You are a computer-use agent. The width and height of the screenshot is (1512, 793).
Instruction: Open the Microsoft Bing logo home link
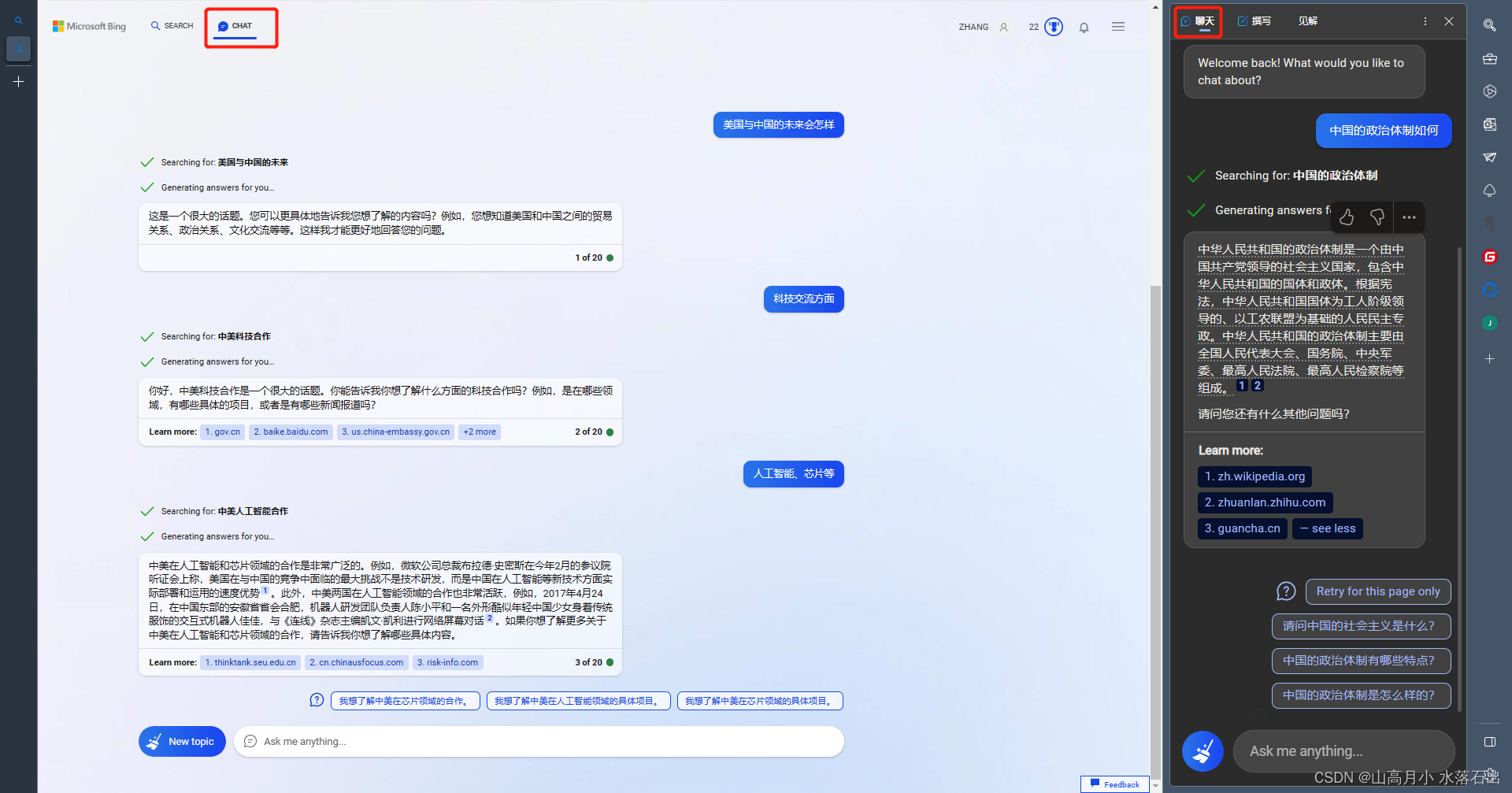pyautogui.click(x=89, y=26)
